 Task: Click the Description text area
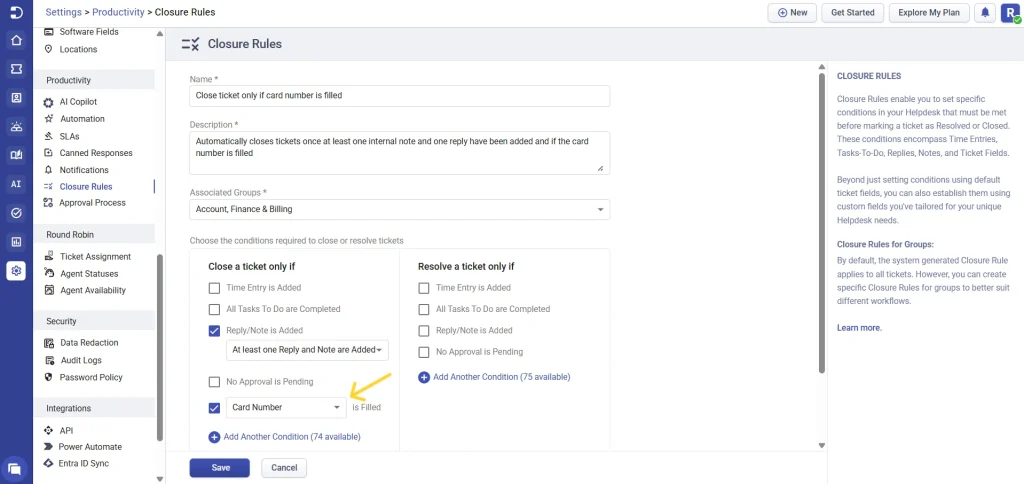[x=400, y=152]
